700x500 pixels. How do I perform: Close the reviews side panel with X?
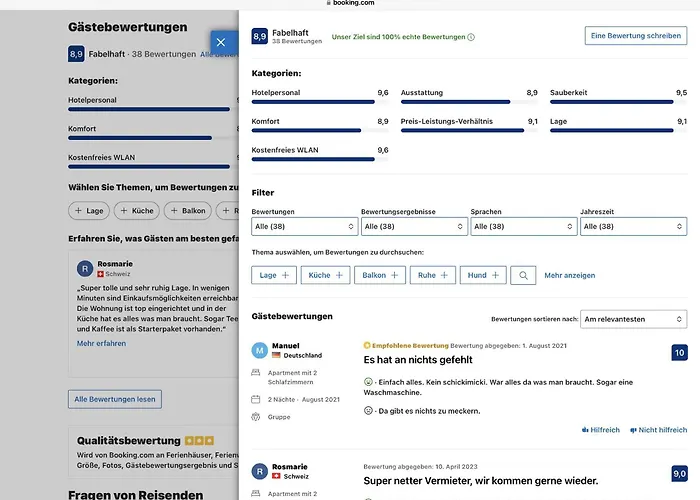coord(221,42)
